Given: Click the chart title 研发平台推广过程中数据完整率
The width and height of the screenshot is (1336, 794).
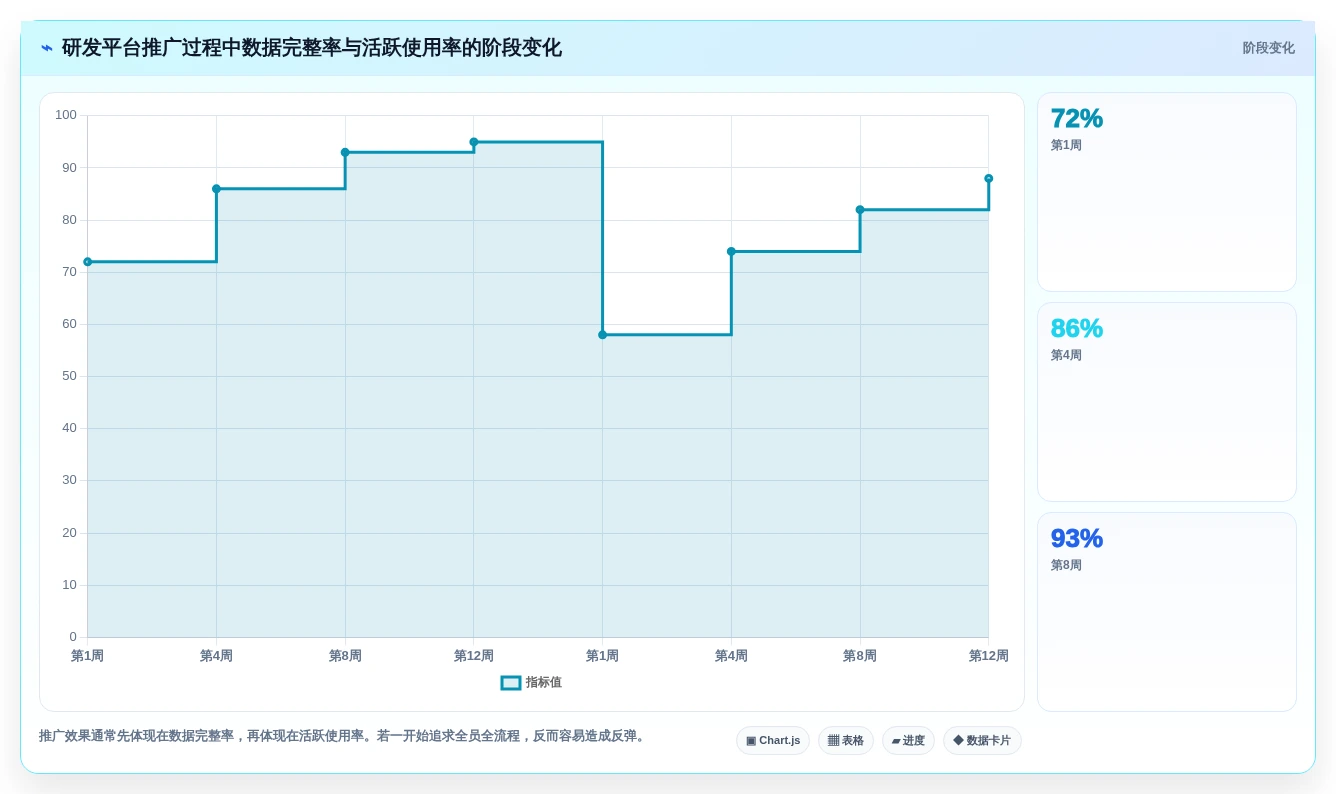Looking at the screenshot, I should click(311, 48).
